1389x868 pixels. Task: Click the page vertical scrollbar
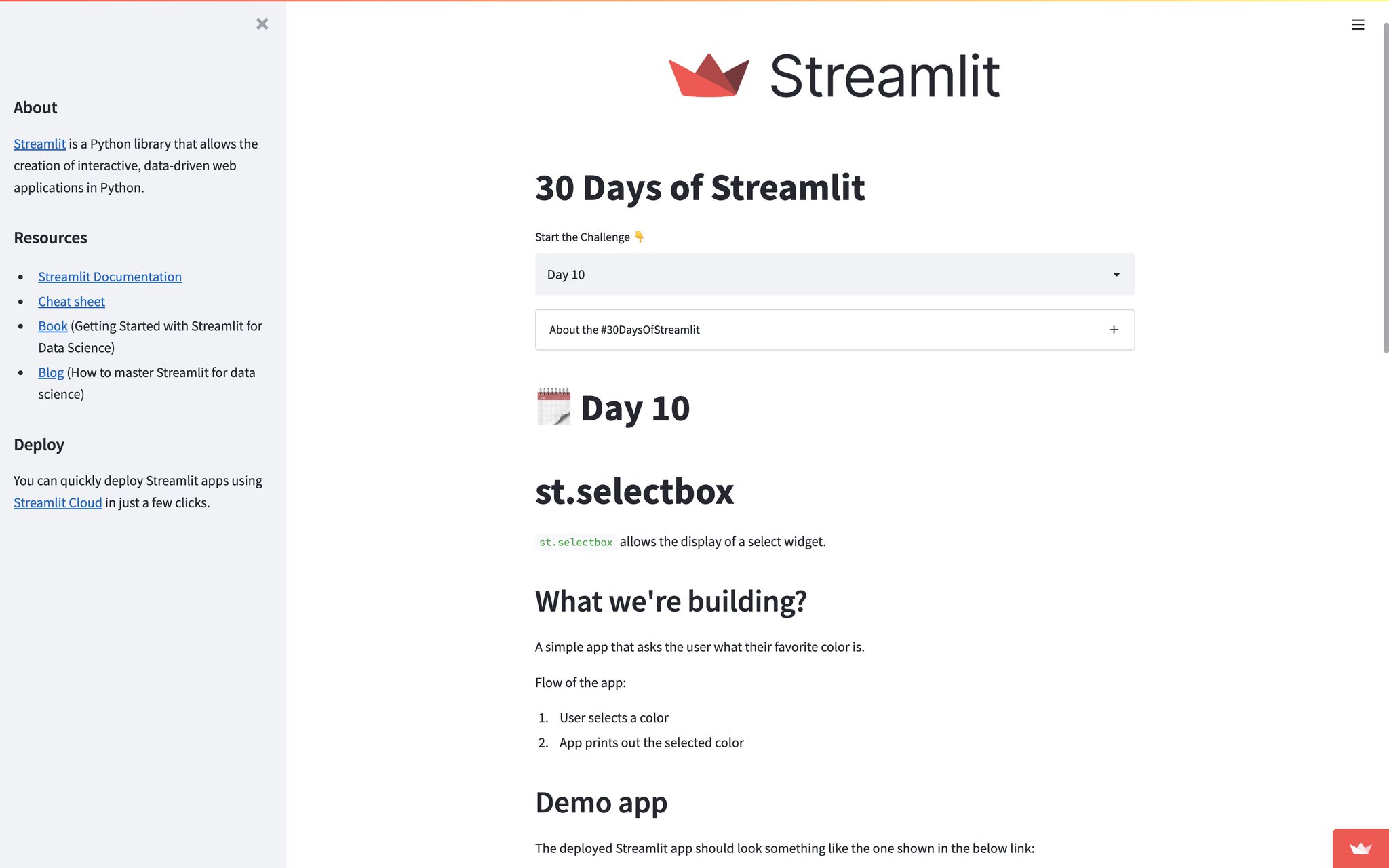click(x=1385, y=188)
